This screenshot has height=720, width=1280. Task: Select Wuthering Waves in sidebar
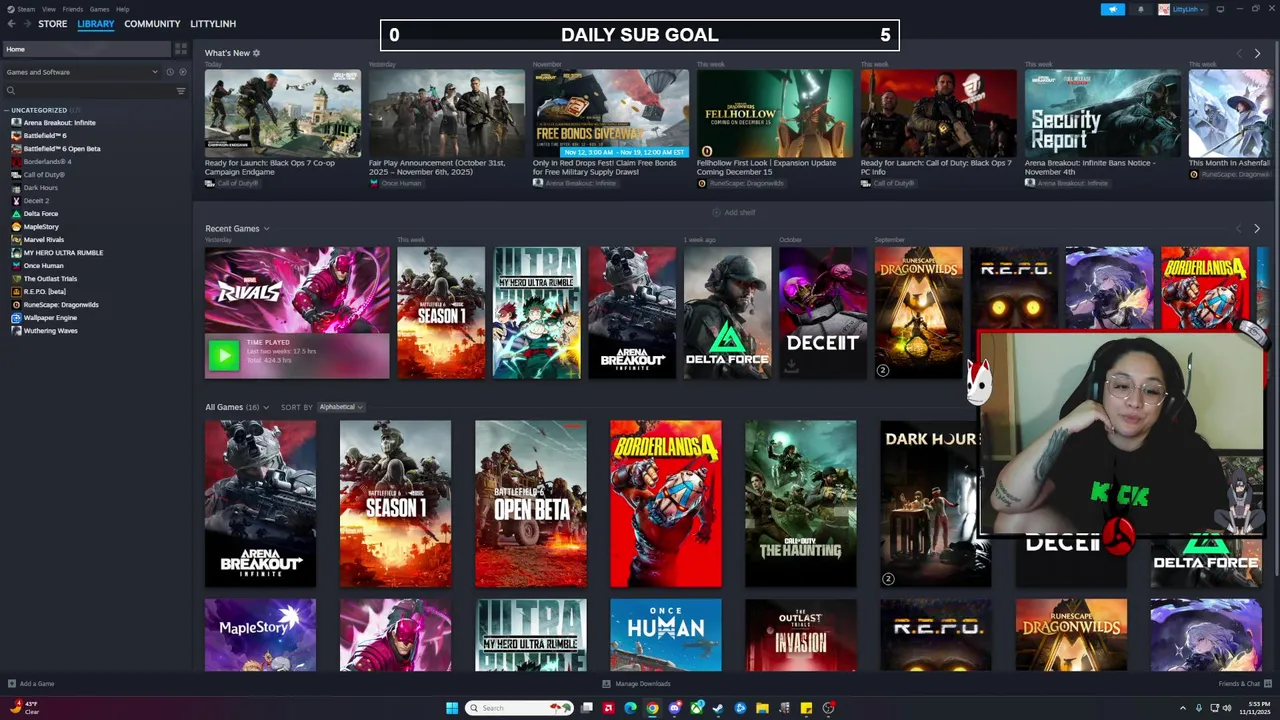tap(50, 331)
